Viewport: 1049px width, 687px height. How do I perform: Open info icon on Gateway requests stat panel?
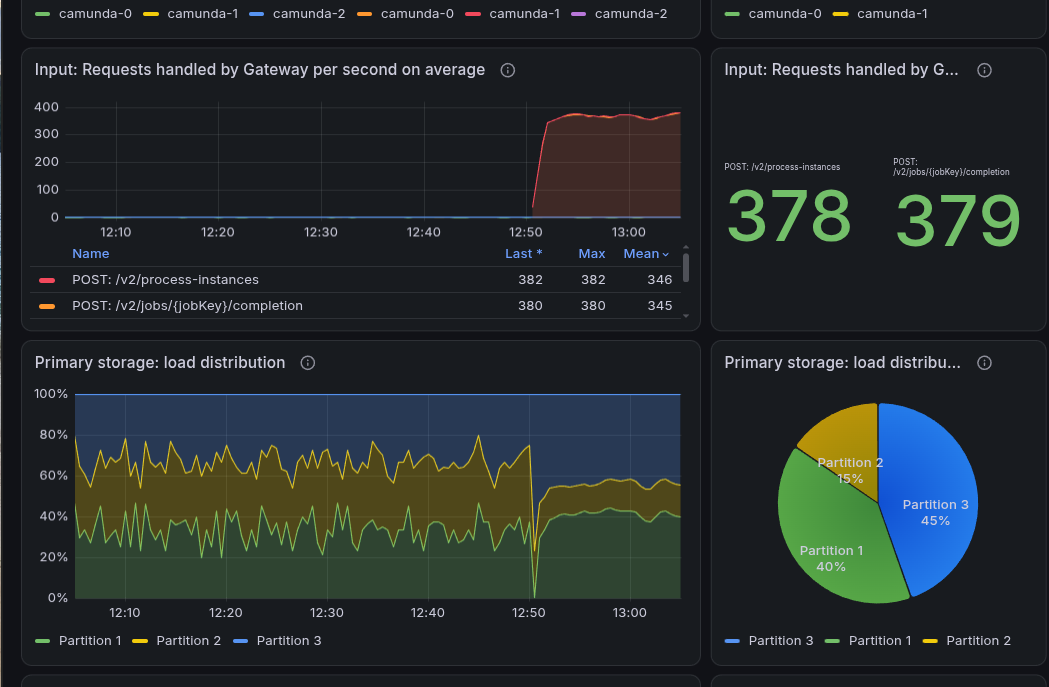(x=984, y=70)
